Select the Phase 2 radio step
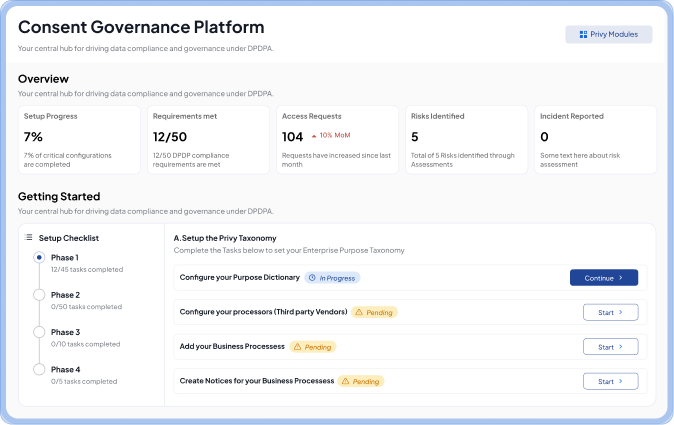Screen dimensions: 674x425 [x=39, y=295]
